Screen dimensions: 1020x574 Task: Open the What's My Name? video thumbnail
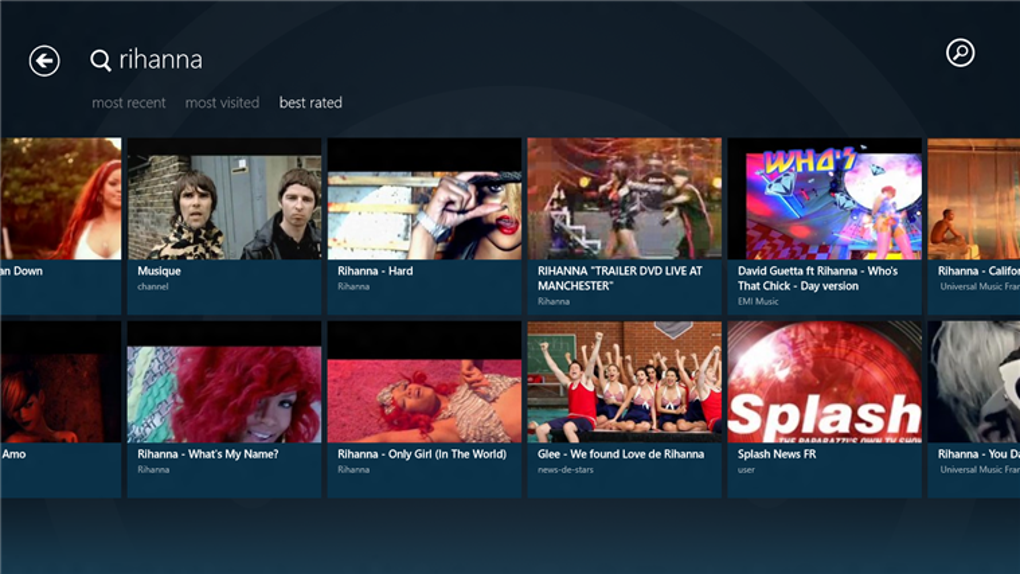tap(224, 382)
